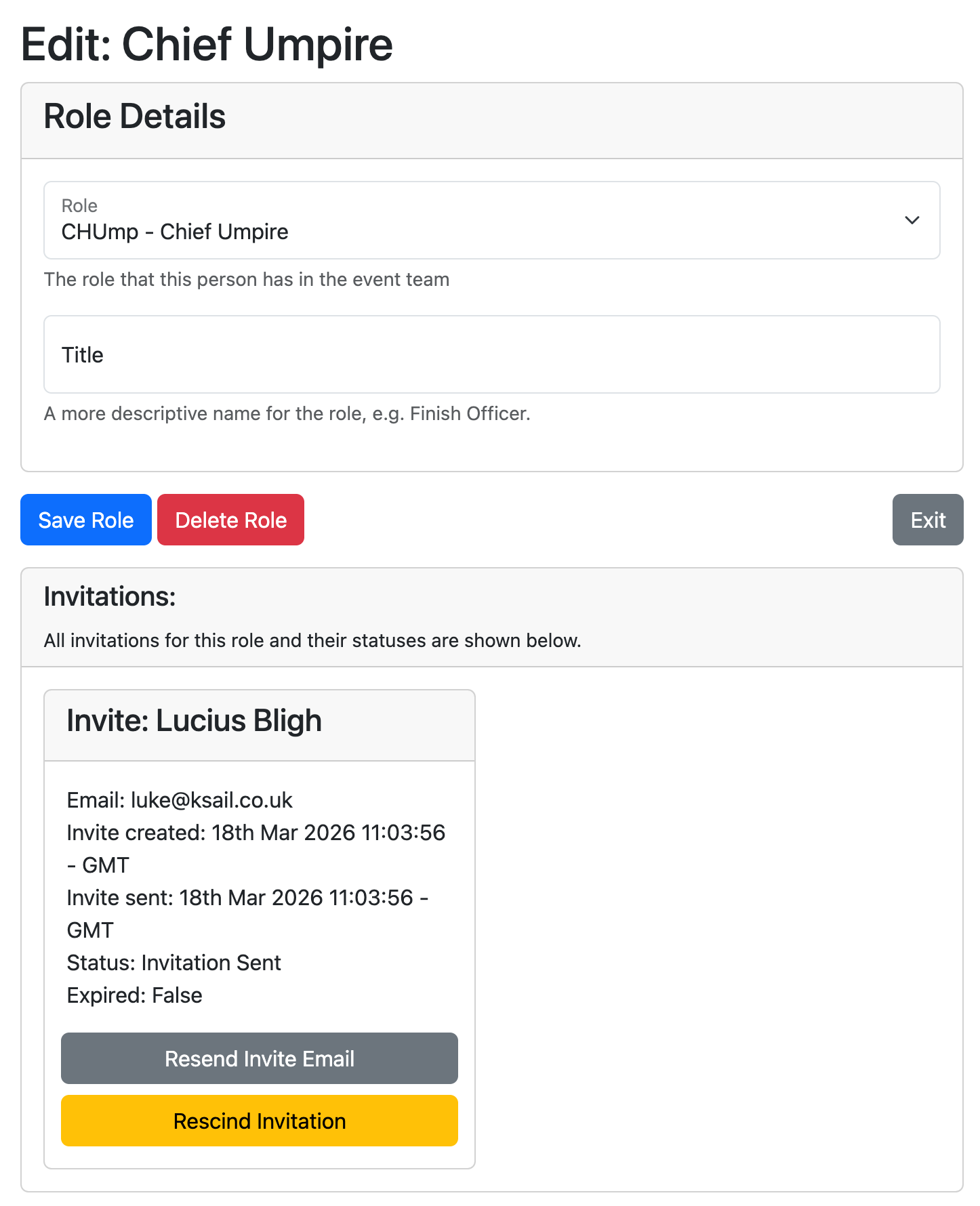Click the Status: Invitation Sent line
The height and width of the screenshot is (1206, 980).
[173, 963]
